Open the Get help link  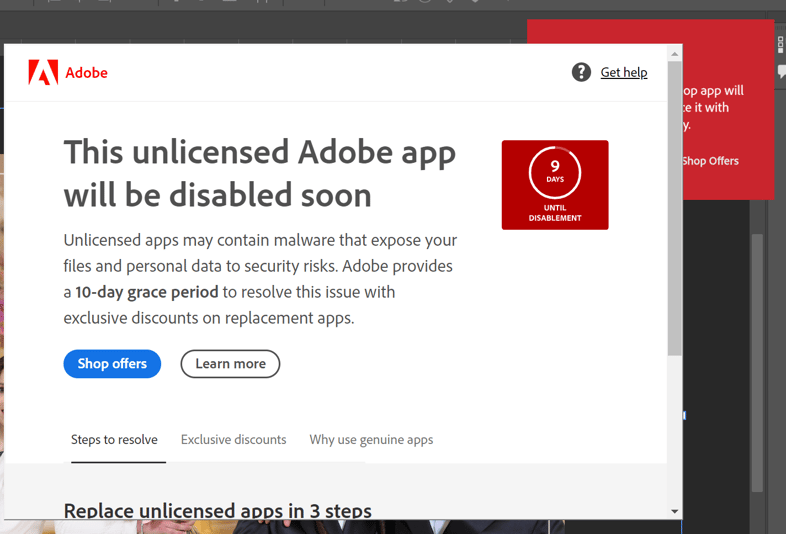click(624, 72)
